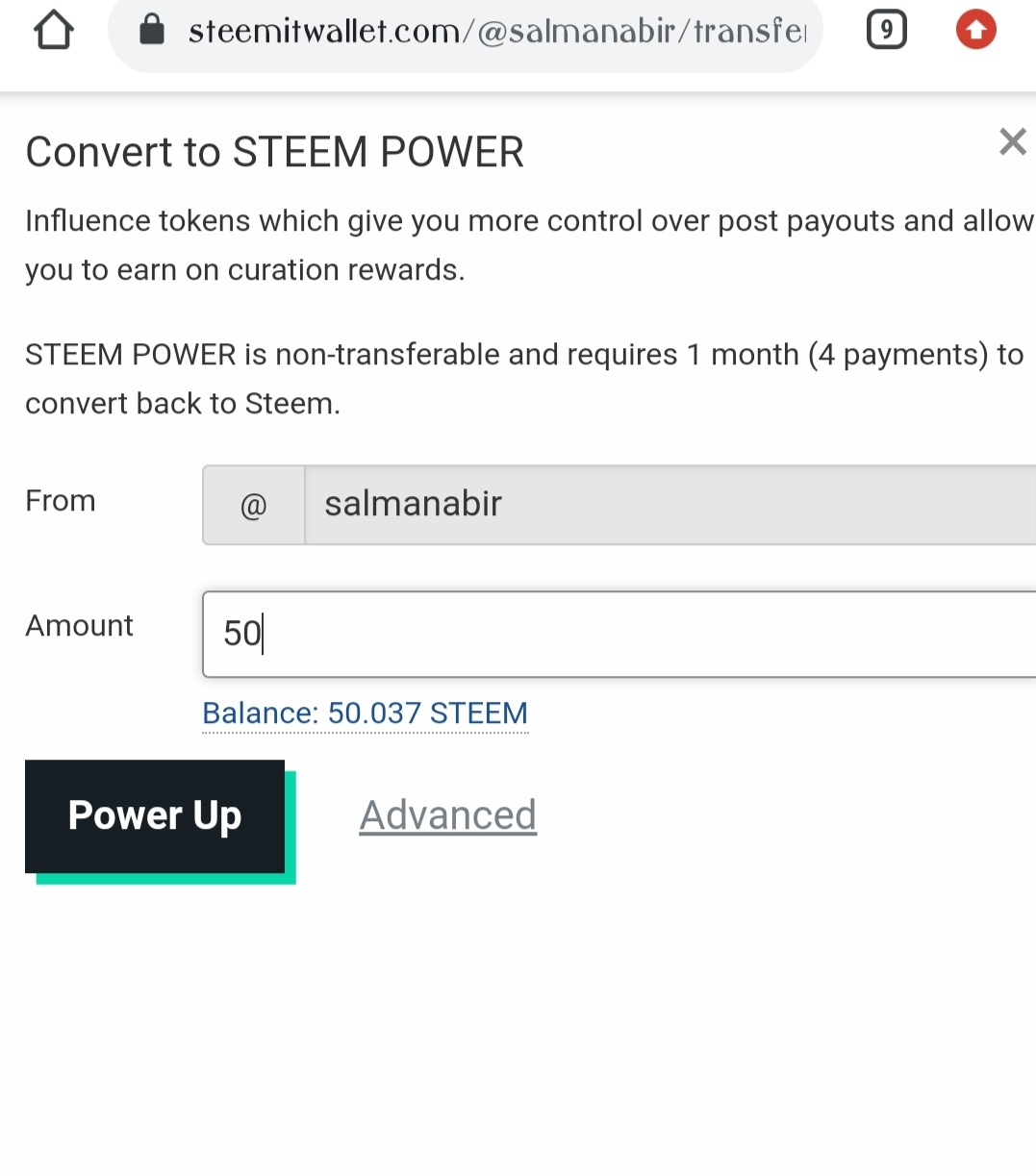The image size is (1036, 1176).
Task: Open the Advanced options link
Action: point(447,815)
